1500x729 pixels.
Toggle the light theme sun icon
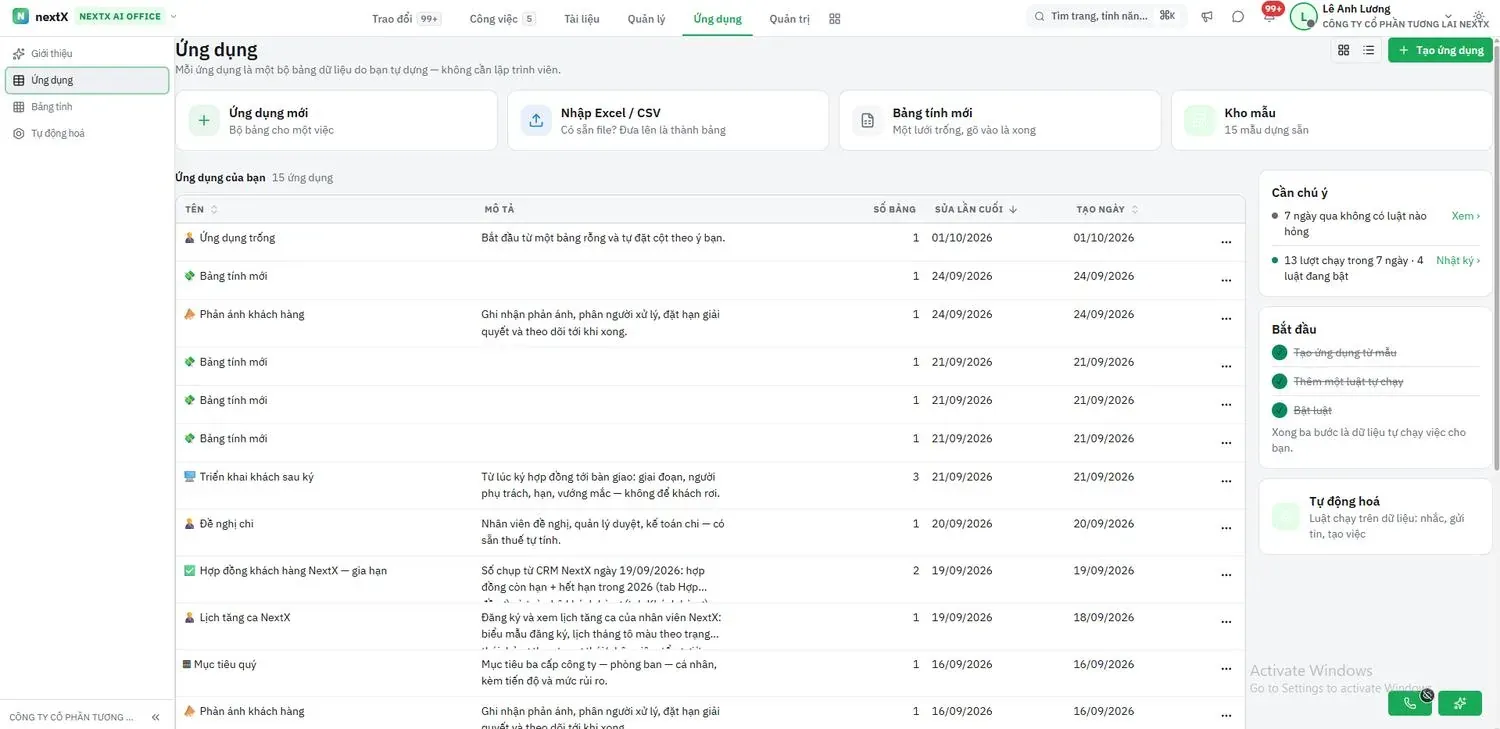click(x=1479, y=17)
